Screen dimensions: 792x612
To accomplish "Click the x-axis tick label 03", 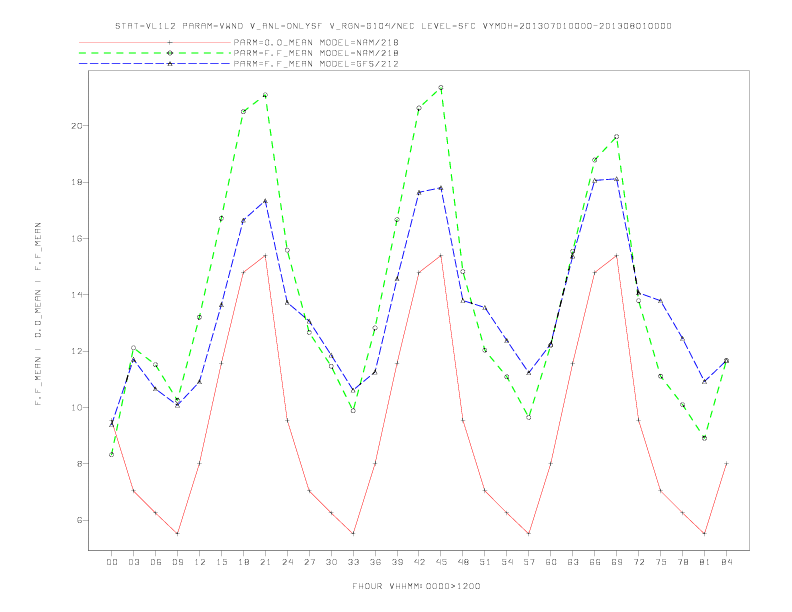I will (133, 562).
